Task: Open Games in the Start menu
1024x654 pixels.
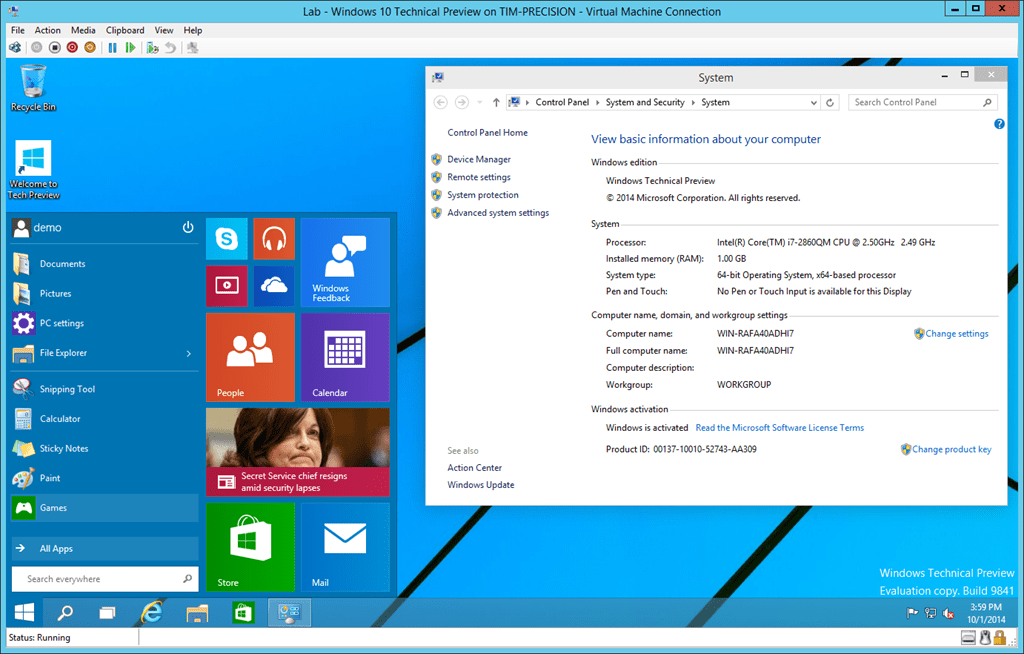Action: coord(105,508)
